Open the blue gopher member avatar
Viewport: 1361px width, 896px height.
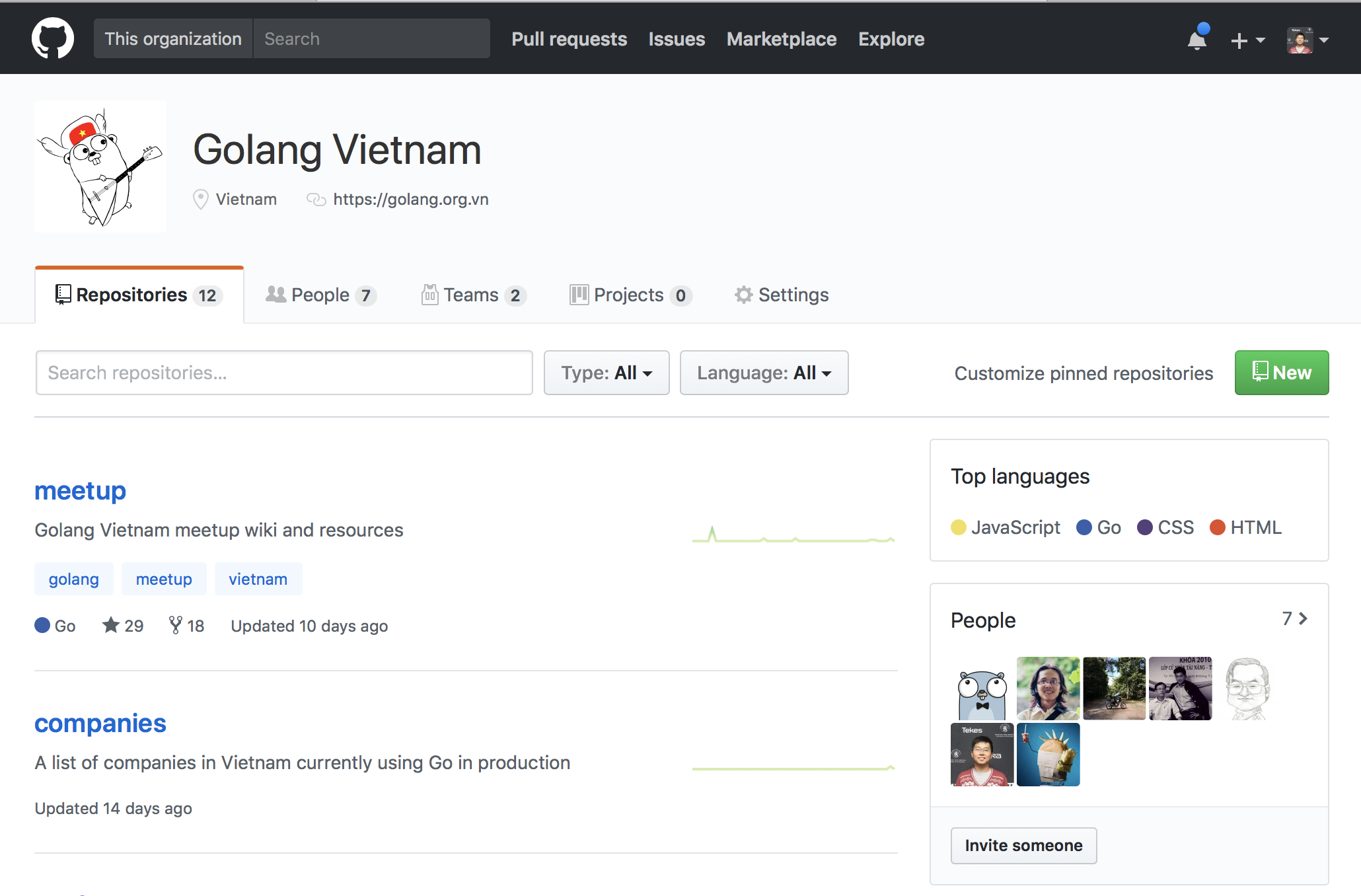982,689
